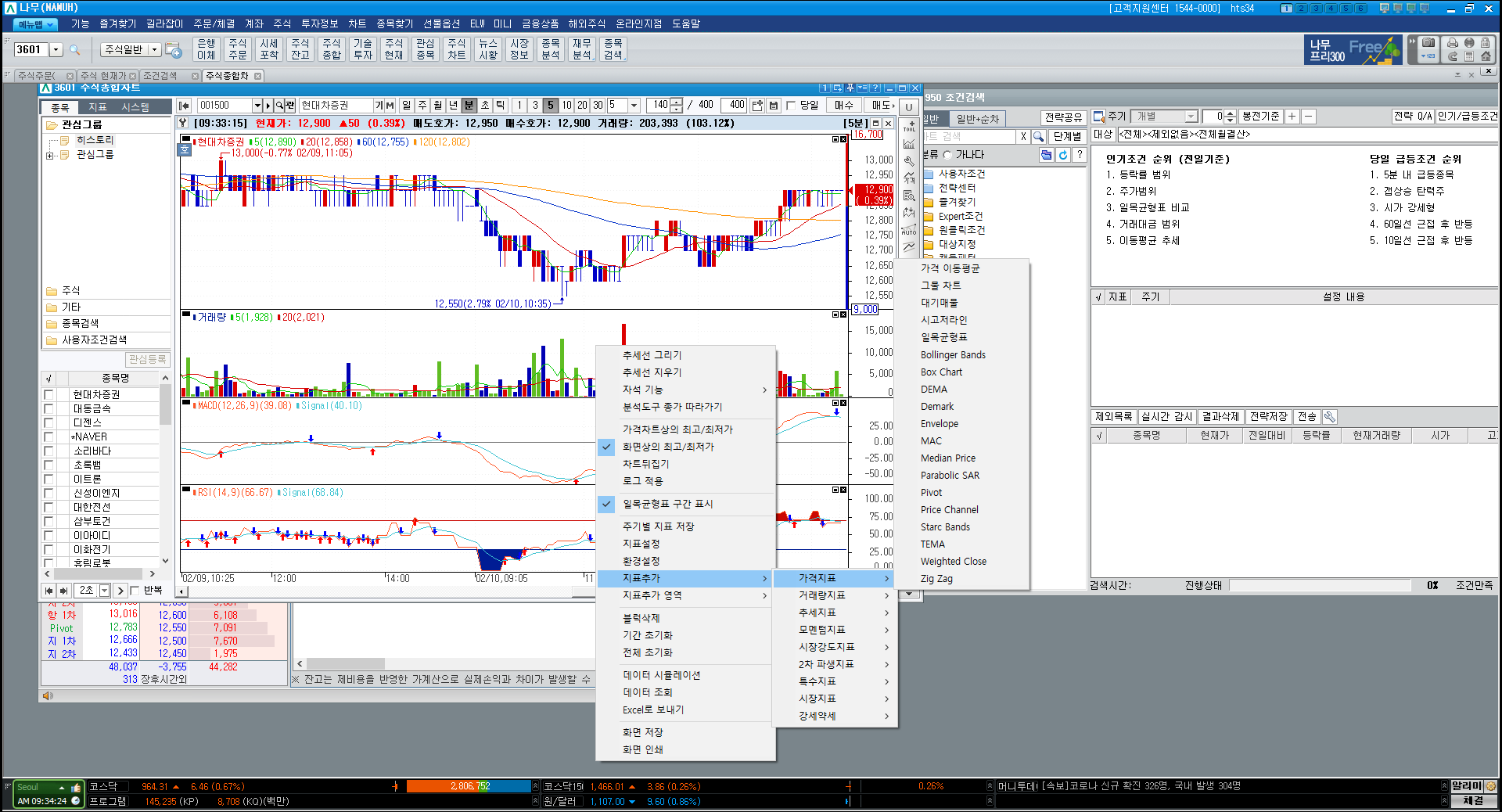The image size is (1502, 812).
Task: Click the AUTO trendline icon in chart side toolbar
Action: click(x=909, y=230)
